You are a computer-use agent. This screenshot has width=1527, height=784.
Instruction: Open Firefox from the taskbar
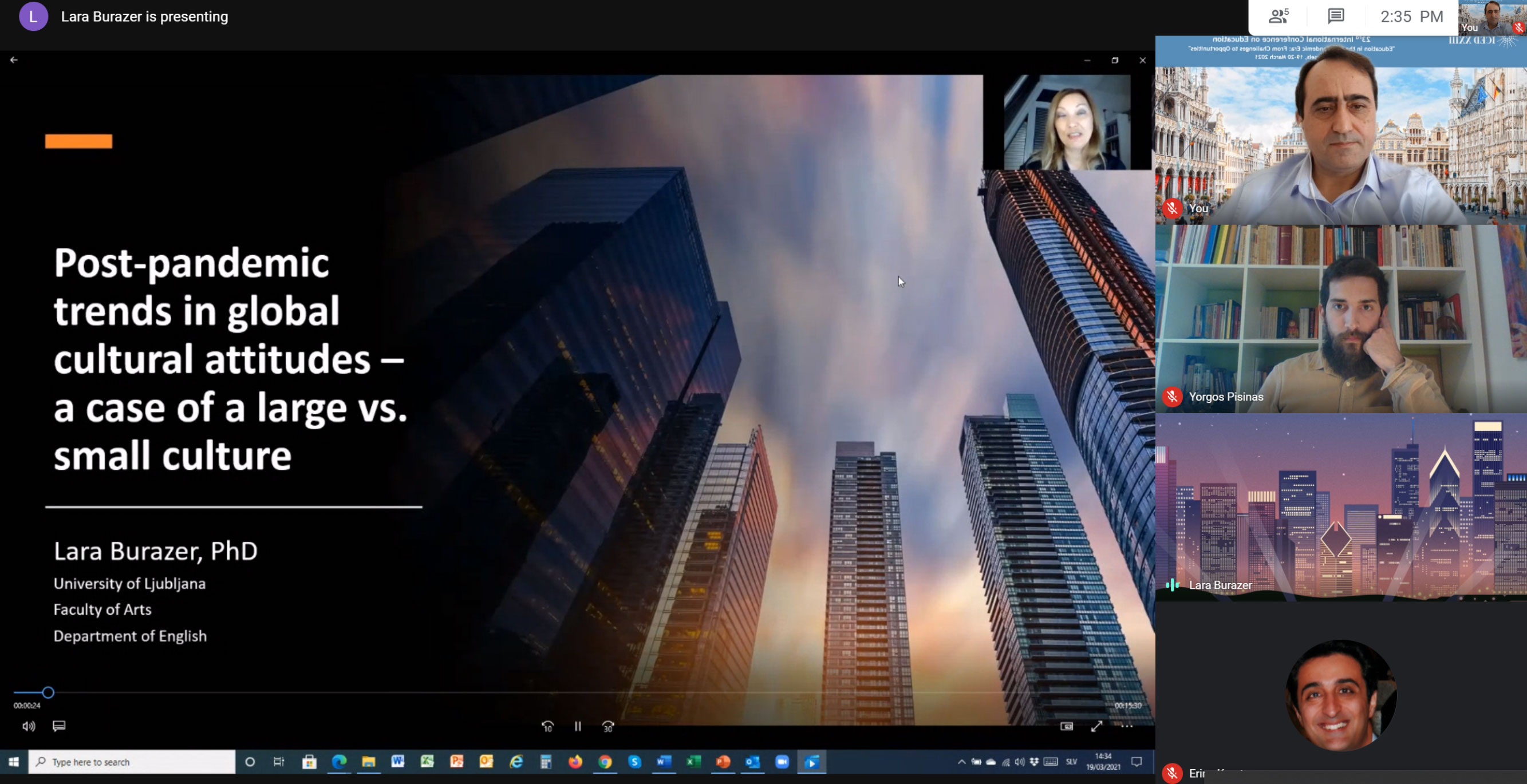[575, 762]
